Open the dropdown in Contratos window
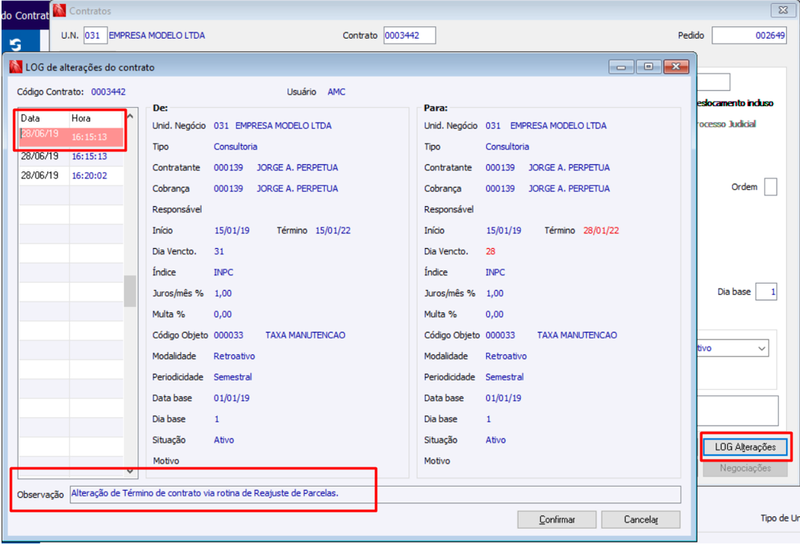 coord(761,349)
